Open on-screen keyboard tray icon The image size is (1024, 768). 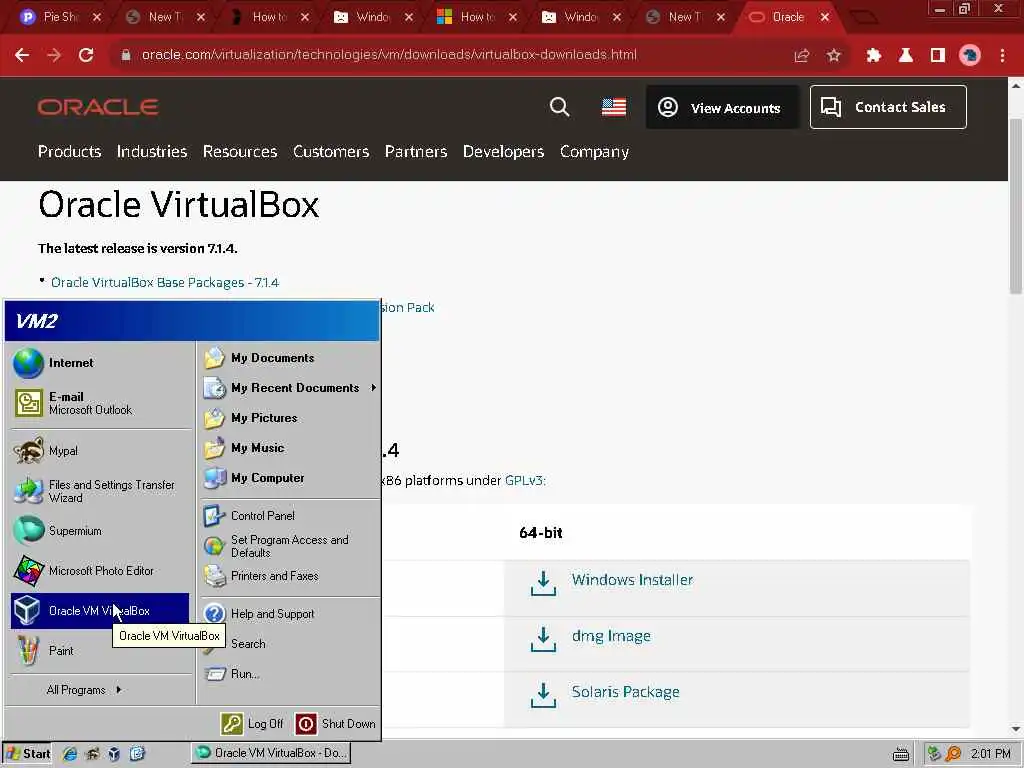pyautogui.click(x=901, y=754)
